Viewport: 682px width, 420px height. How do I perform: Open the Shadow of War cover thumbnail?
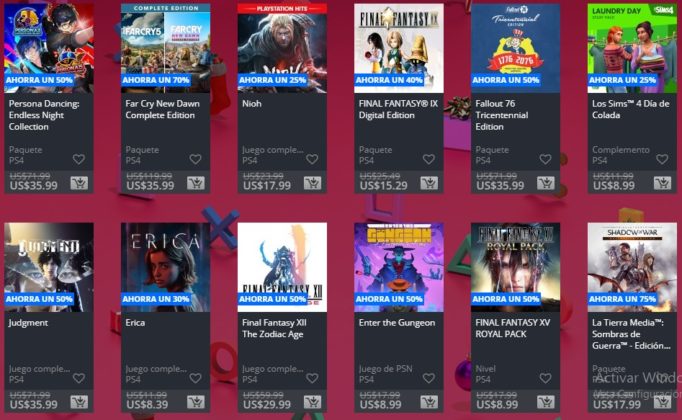pyautogui.click(x=632, y=267)
